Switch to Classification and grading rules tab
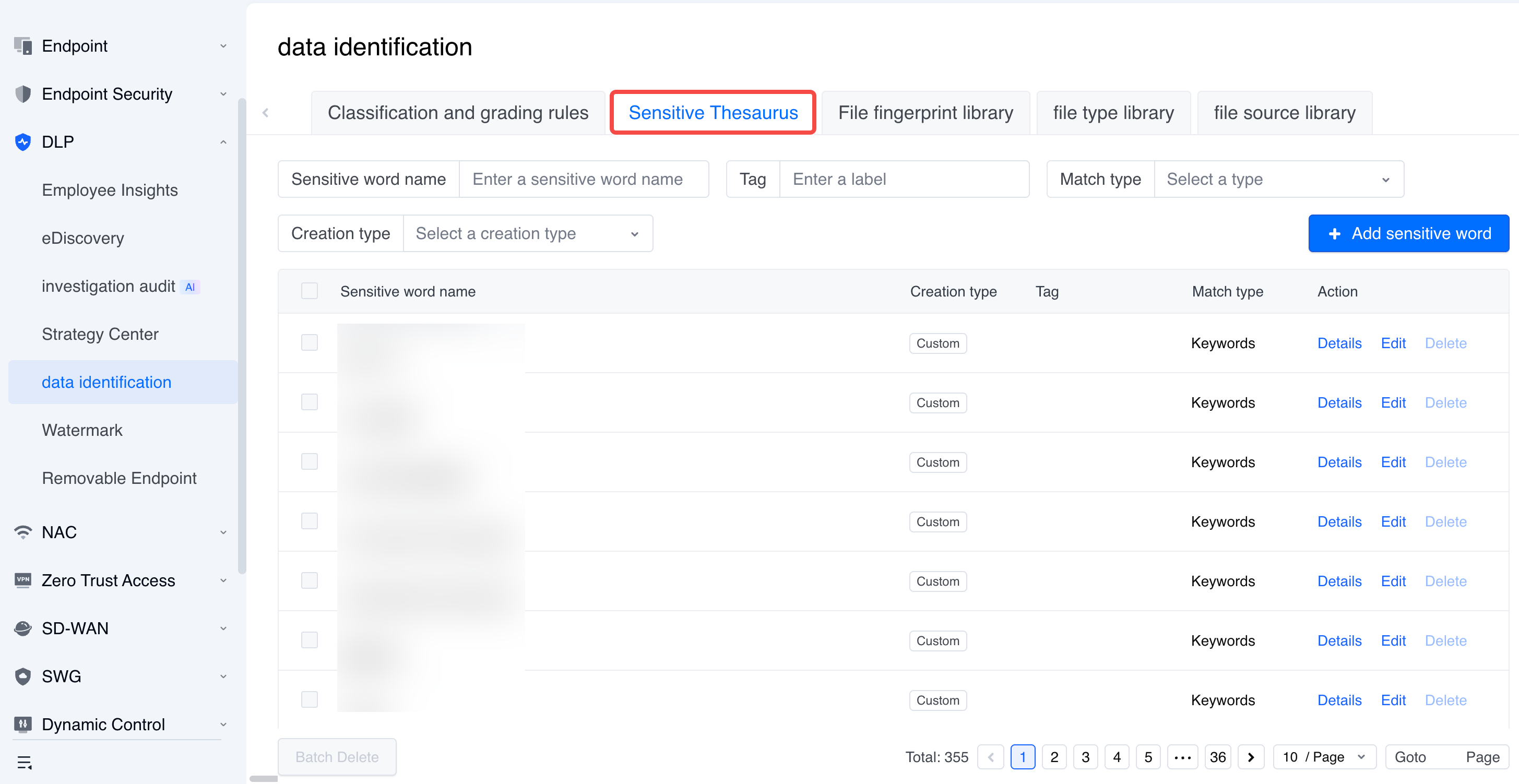 click(458, 113)
